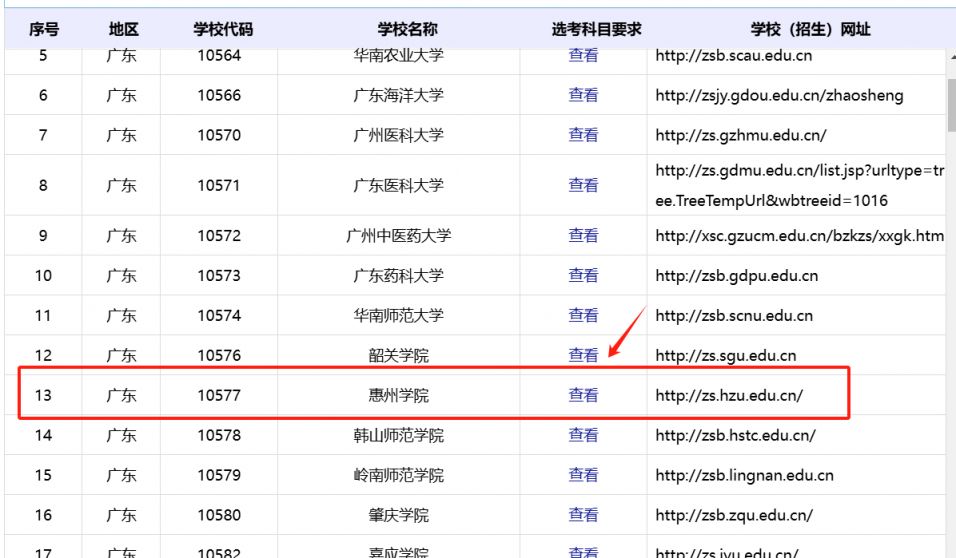The height and width of the screenshot is (558, 956).
Task: Open 查看 link for 广州中医药大学
Action: [x=583, y=235]
